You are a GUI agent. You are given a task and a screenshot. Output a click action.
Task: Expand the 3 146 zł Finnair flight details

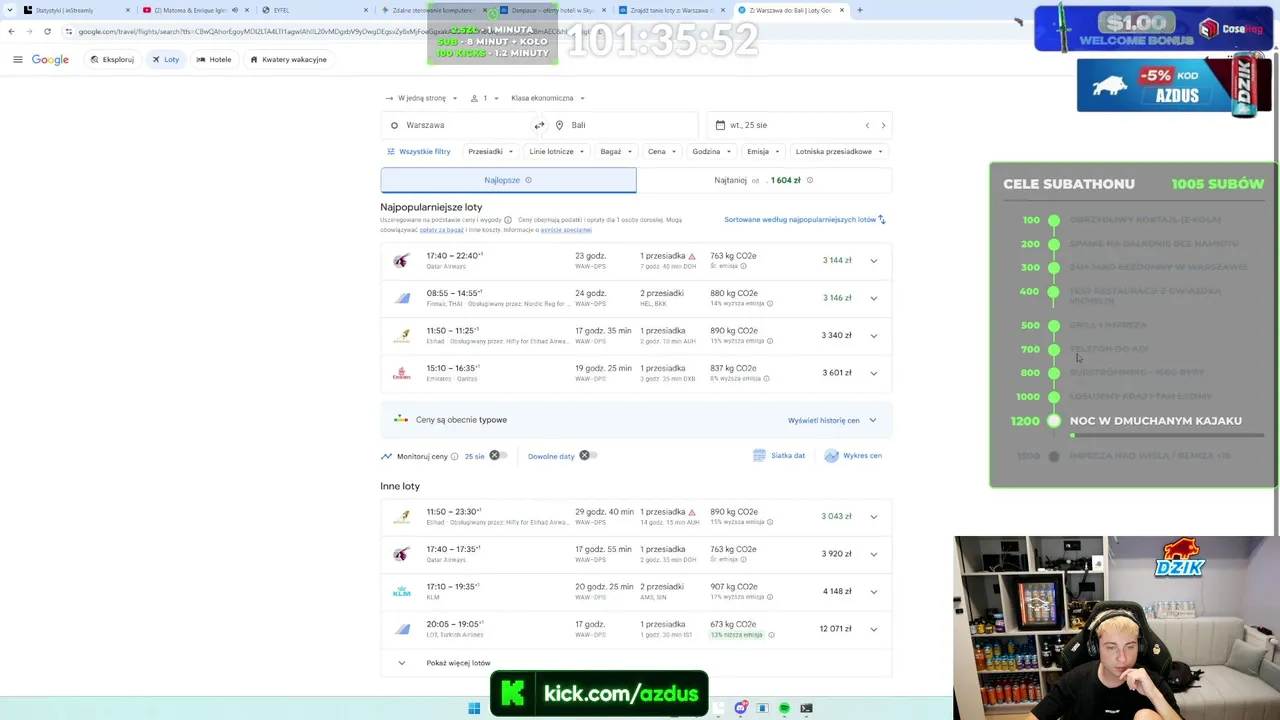873,298
